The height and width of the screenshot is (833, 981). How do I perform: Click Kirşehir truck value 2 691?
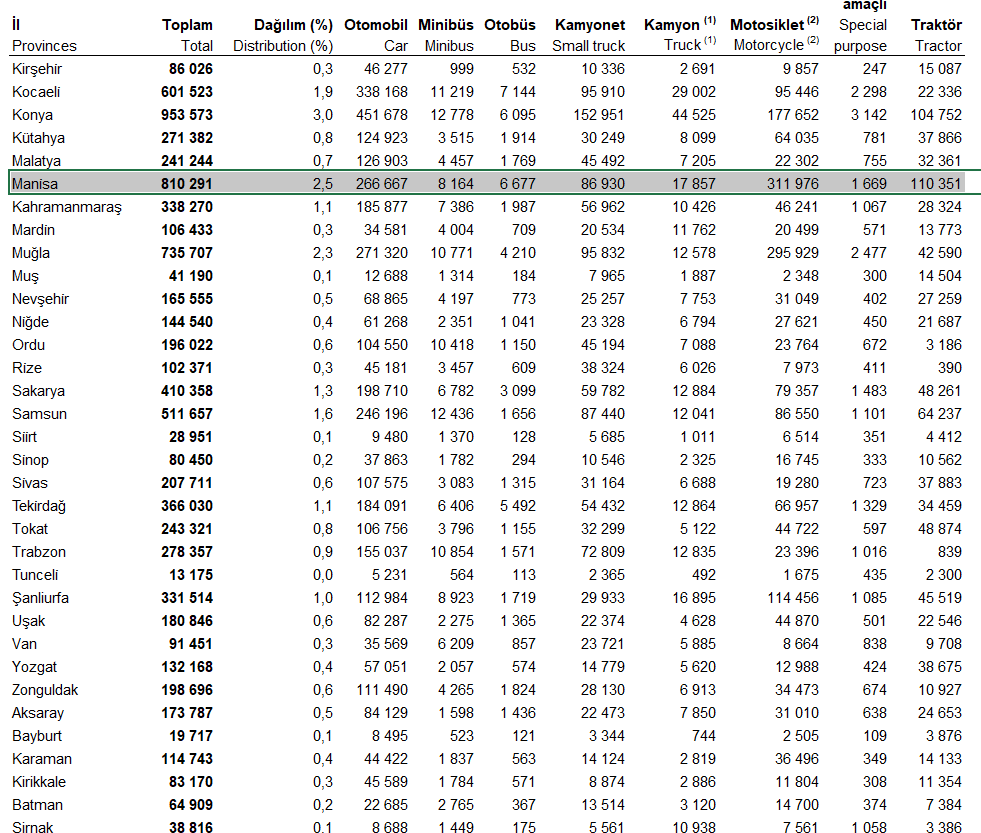[697, 69]
